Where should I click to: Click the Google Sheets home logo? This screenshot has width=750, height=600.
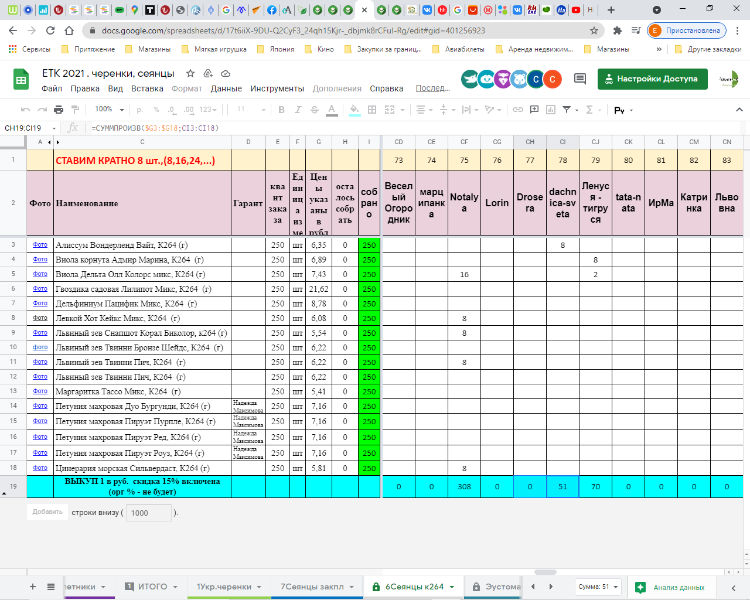pyautogui.click(x=20, y=80)
